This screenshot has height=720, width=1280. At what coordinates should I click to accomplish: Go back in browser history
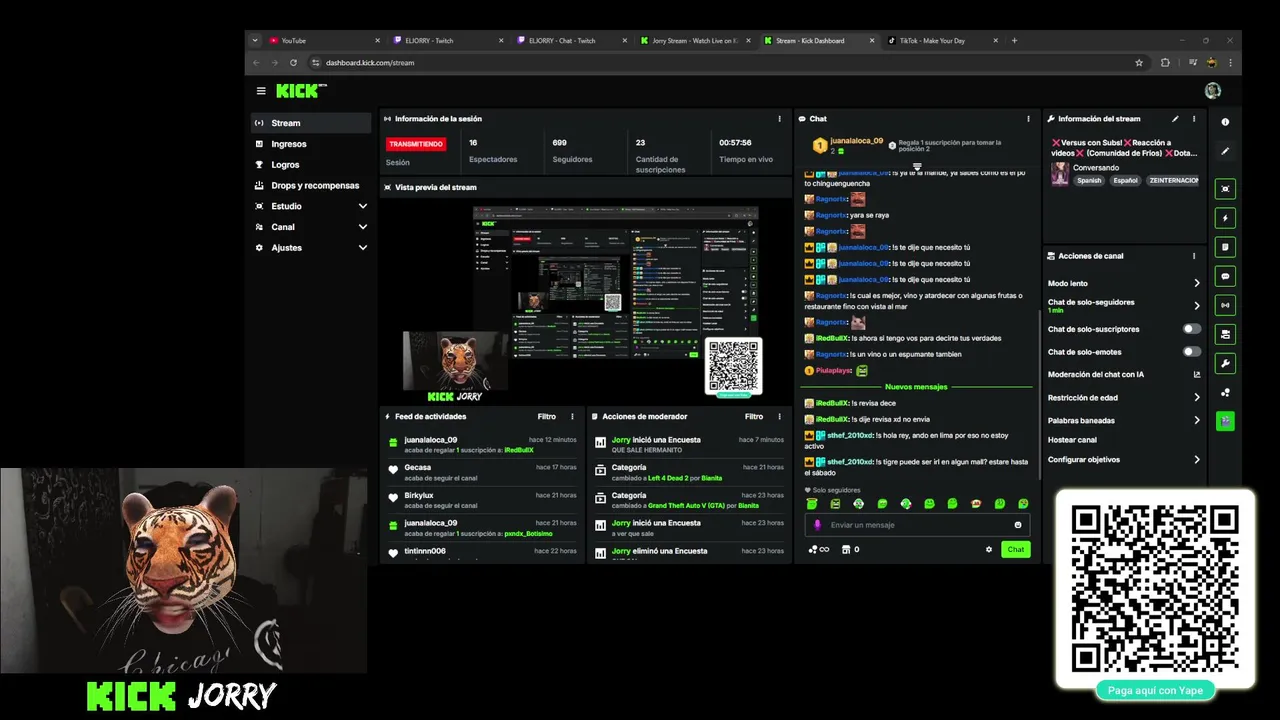[x=256, y=62]
